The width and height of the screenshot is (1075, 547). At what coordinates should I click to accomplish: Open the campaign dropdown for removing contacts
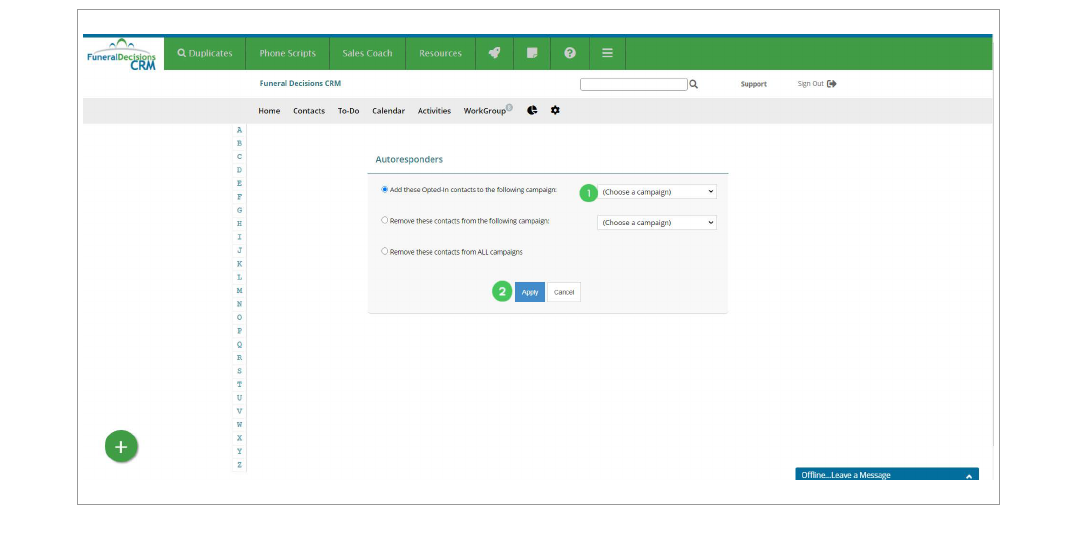click(657, 223)
